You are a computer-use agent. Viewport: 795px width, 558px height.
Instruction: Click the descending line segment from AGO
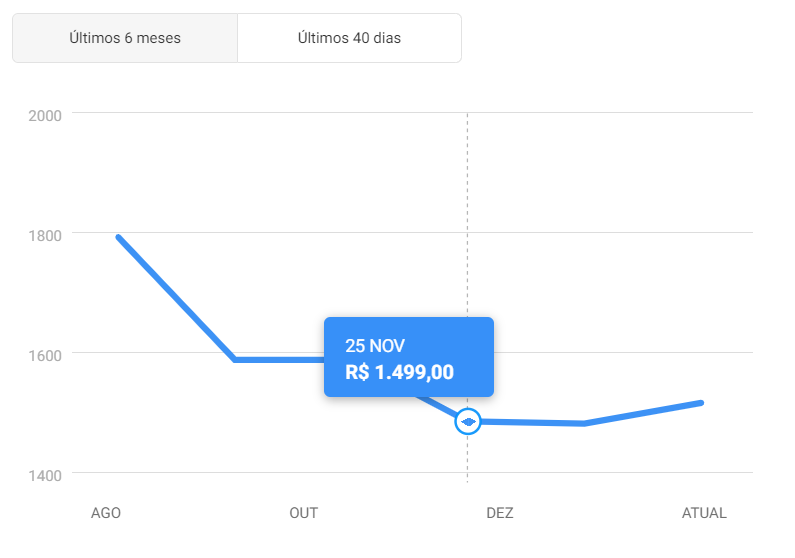click(176, 298)
